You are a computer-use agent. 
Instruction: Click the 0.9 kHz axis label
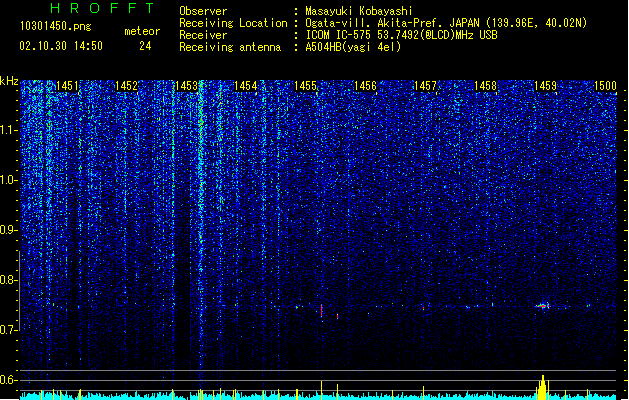[8, 230]
